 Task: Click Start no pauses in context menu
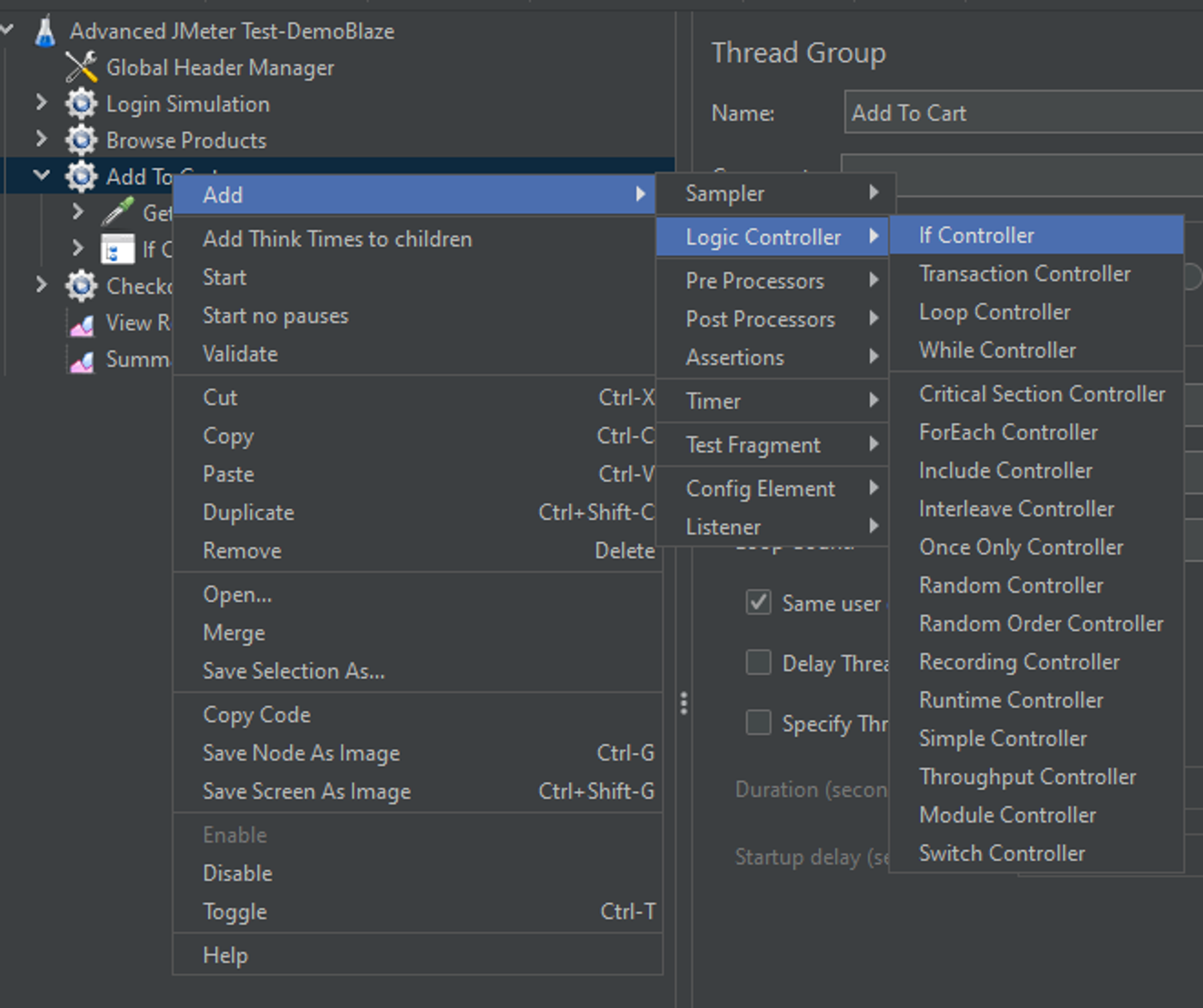(418, 315)
